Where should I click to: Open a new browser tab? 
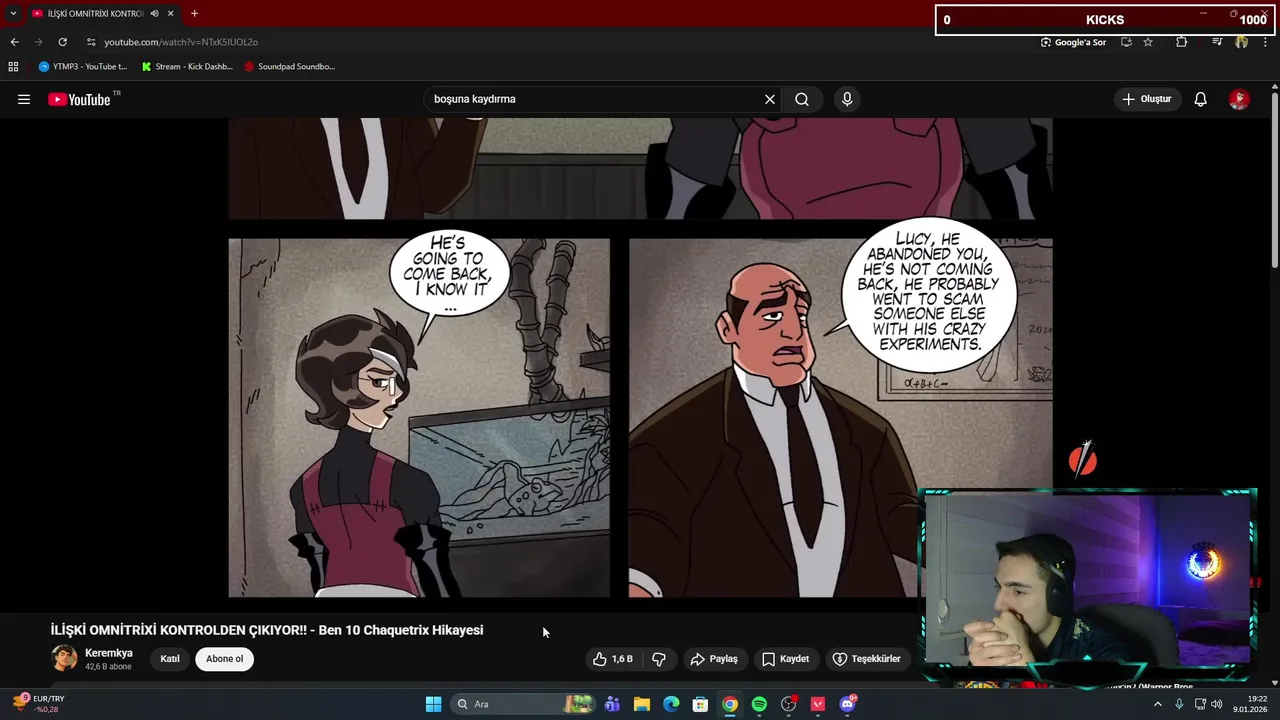[194, 14]
